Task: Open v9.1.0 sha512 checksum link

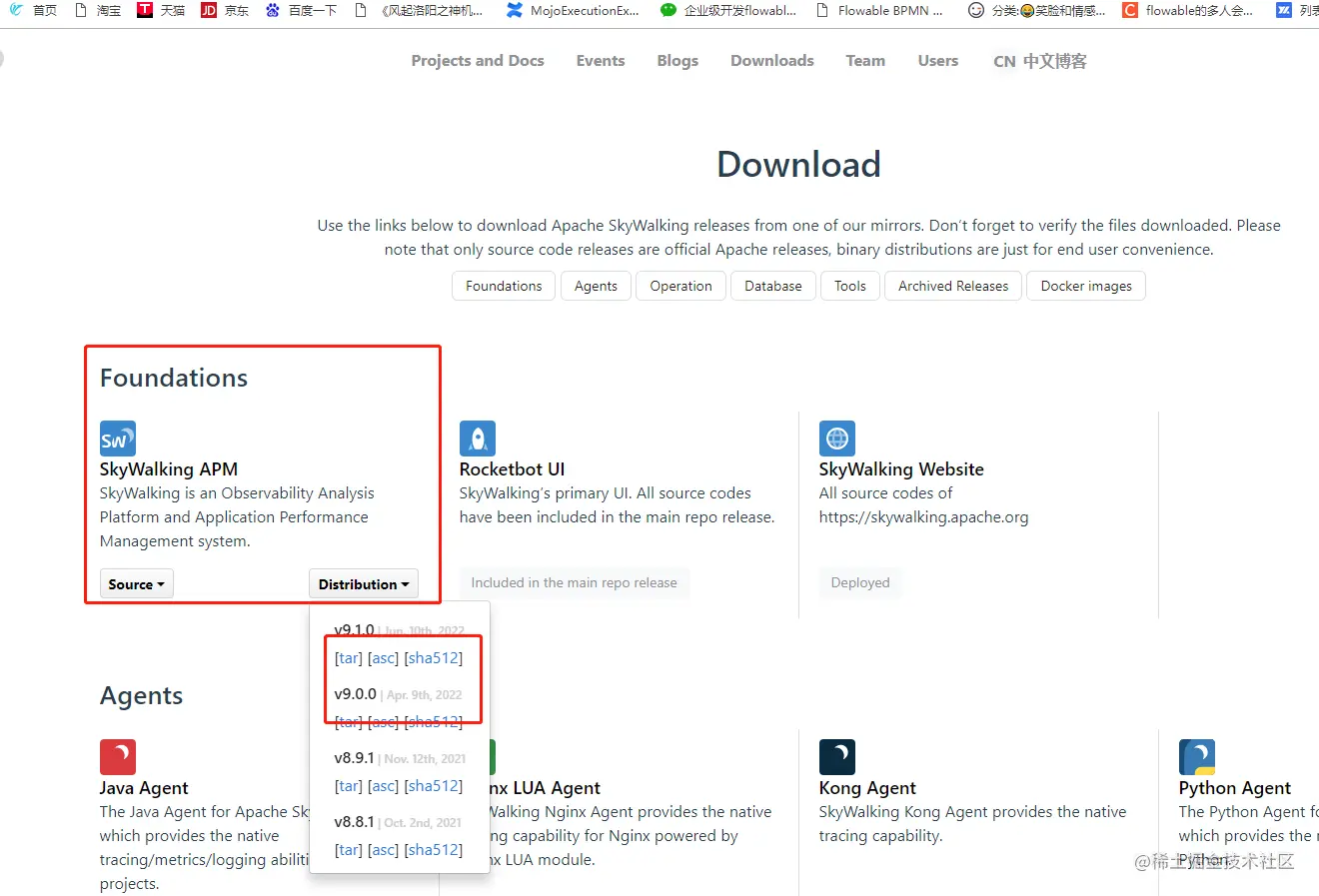Action: click(434, 658)
